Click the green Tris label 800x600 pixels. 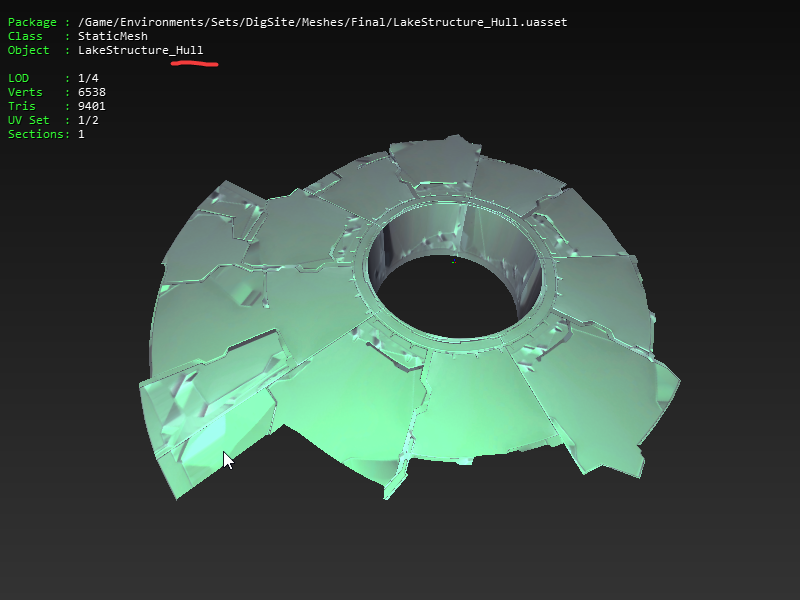pyautogui.click(x=21, y=106)
